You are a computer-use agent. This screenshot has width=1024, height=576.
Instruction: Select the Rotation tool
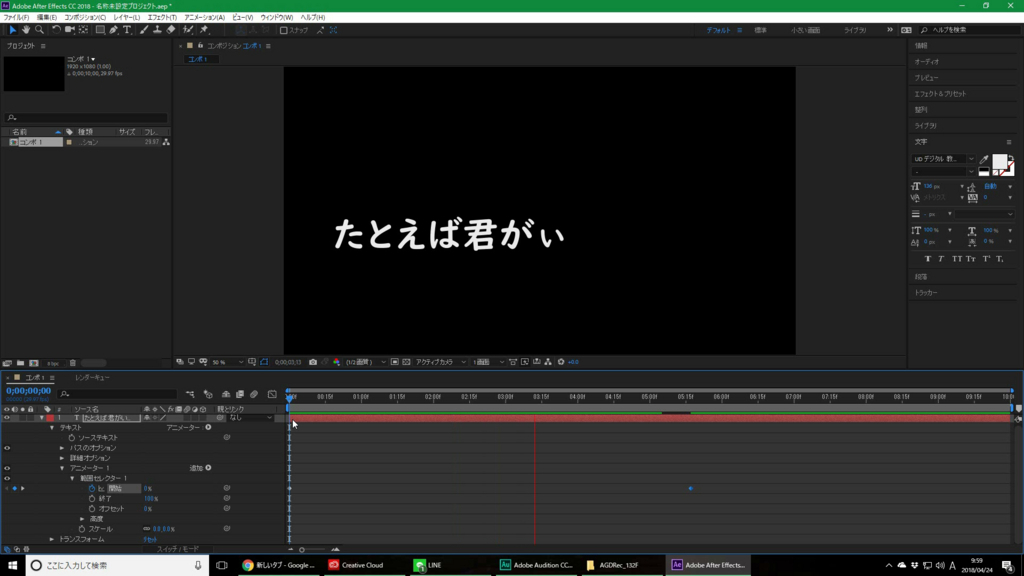point(56,30)
